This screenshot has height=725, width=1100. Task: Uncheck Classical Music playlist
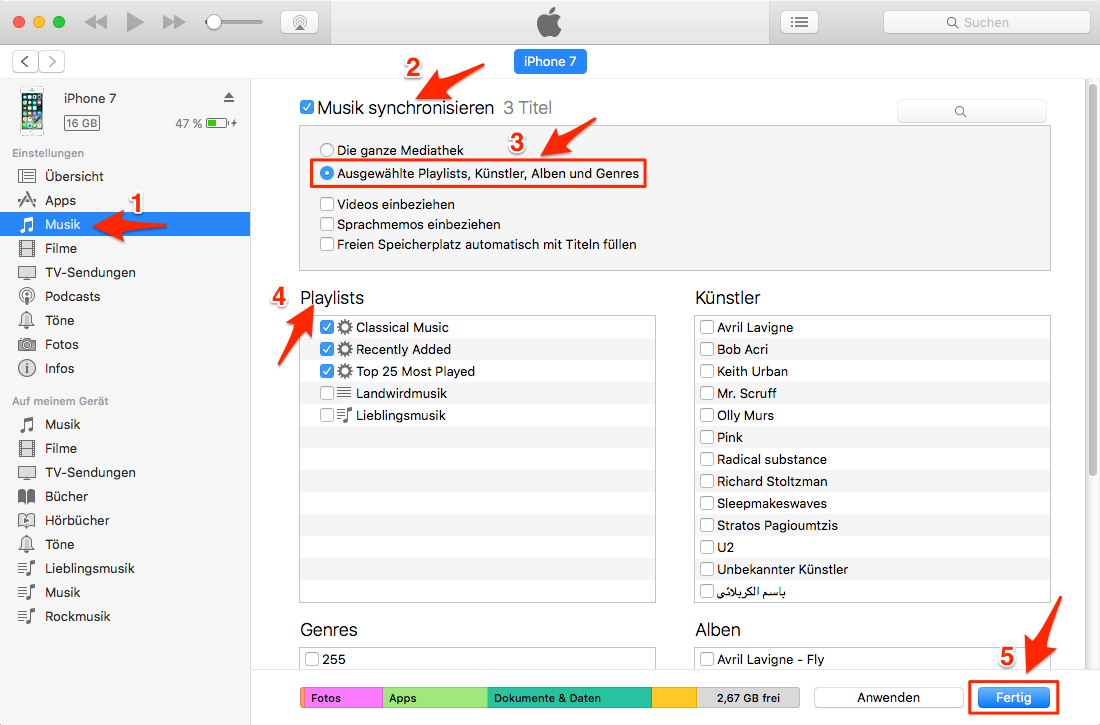[326, 327]
